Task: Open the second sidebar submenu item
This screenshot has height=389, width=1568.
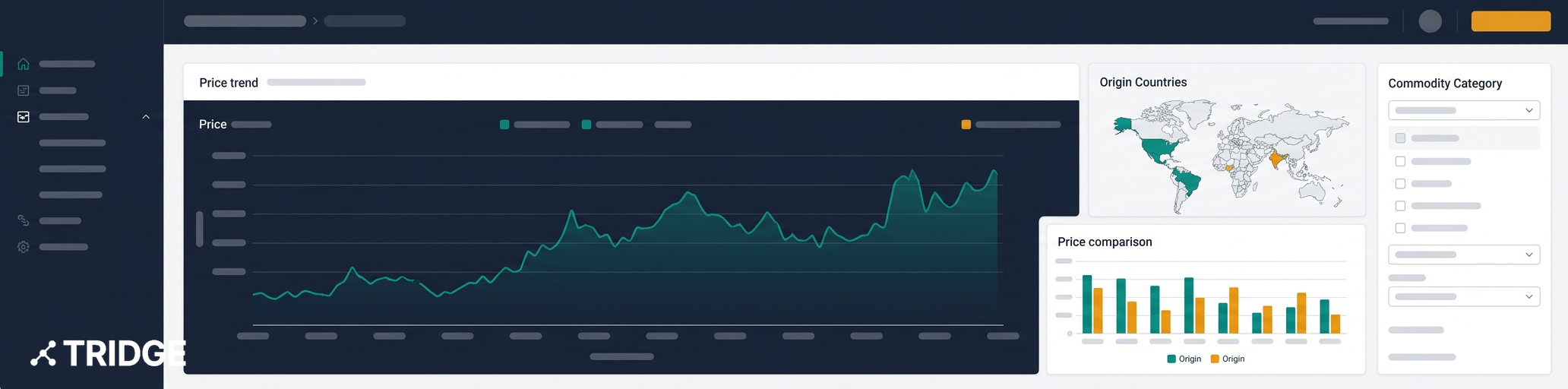Action: tap(72, 169)
